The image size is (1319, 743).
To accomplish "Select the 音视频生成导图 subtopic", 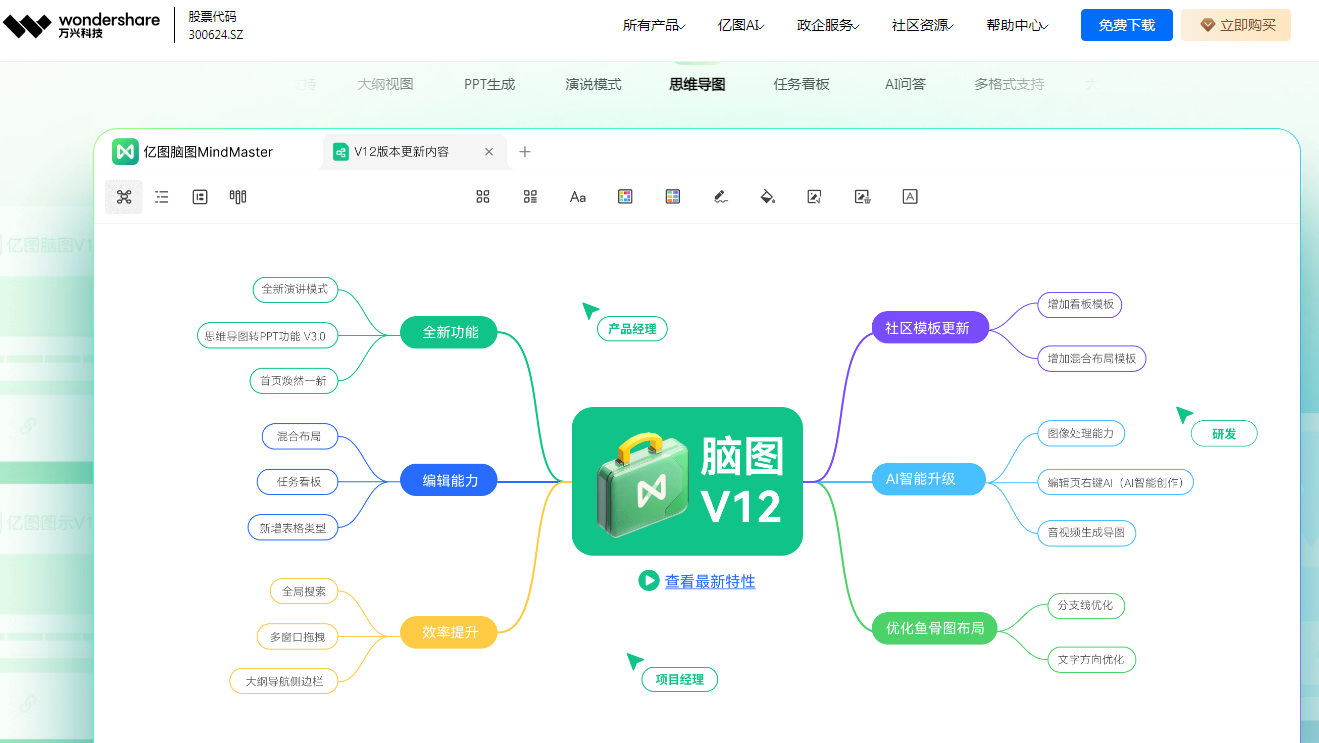I will pos(1087,533).
